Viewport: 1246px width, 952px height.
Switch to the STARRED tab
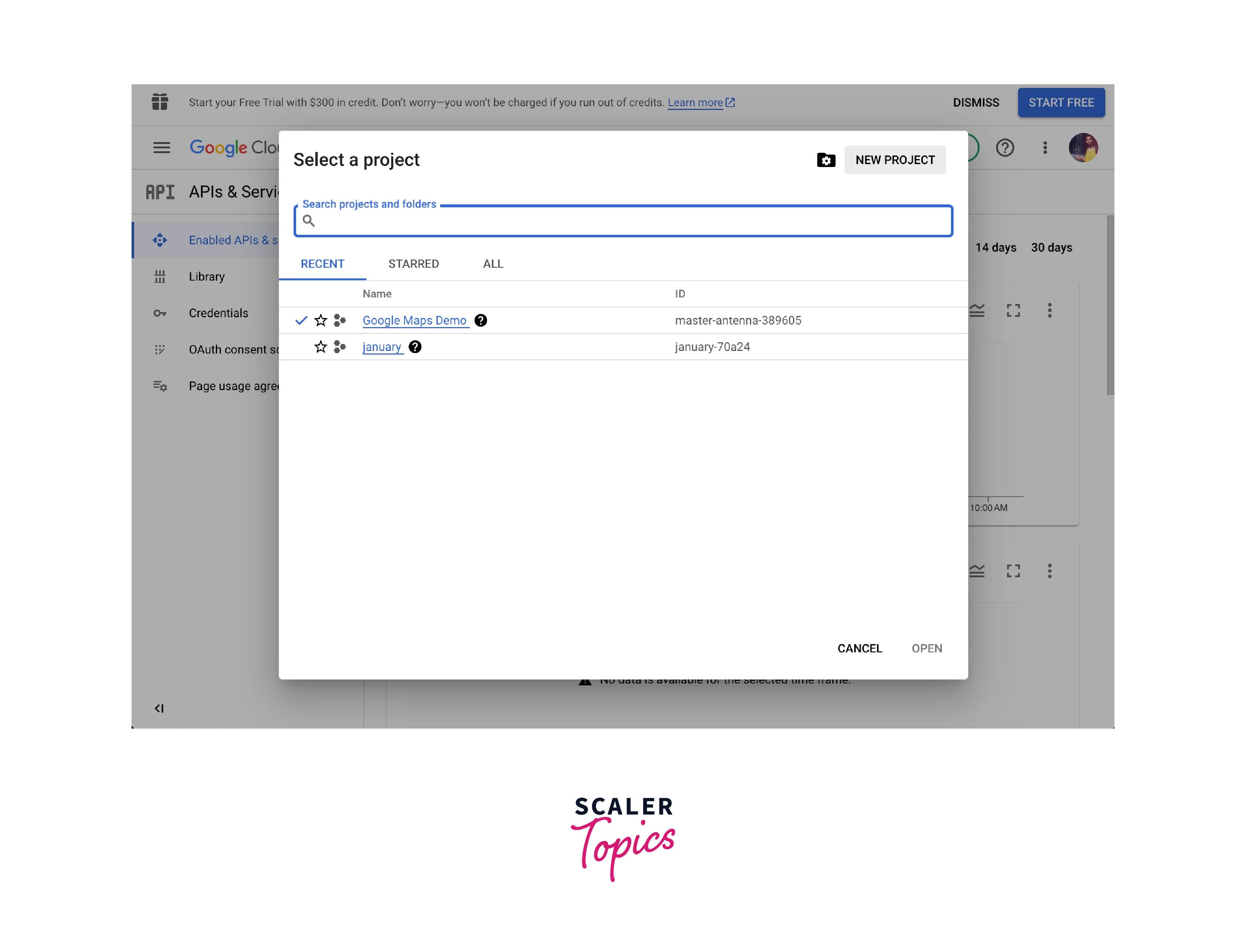tap(413, 263)
